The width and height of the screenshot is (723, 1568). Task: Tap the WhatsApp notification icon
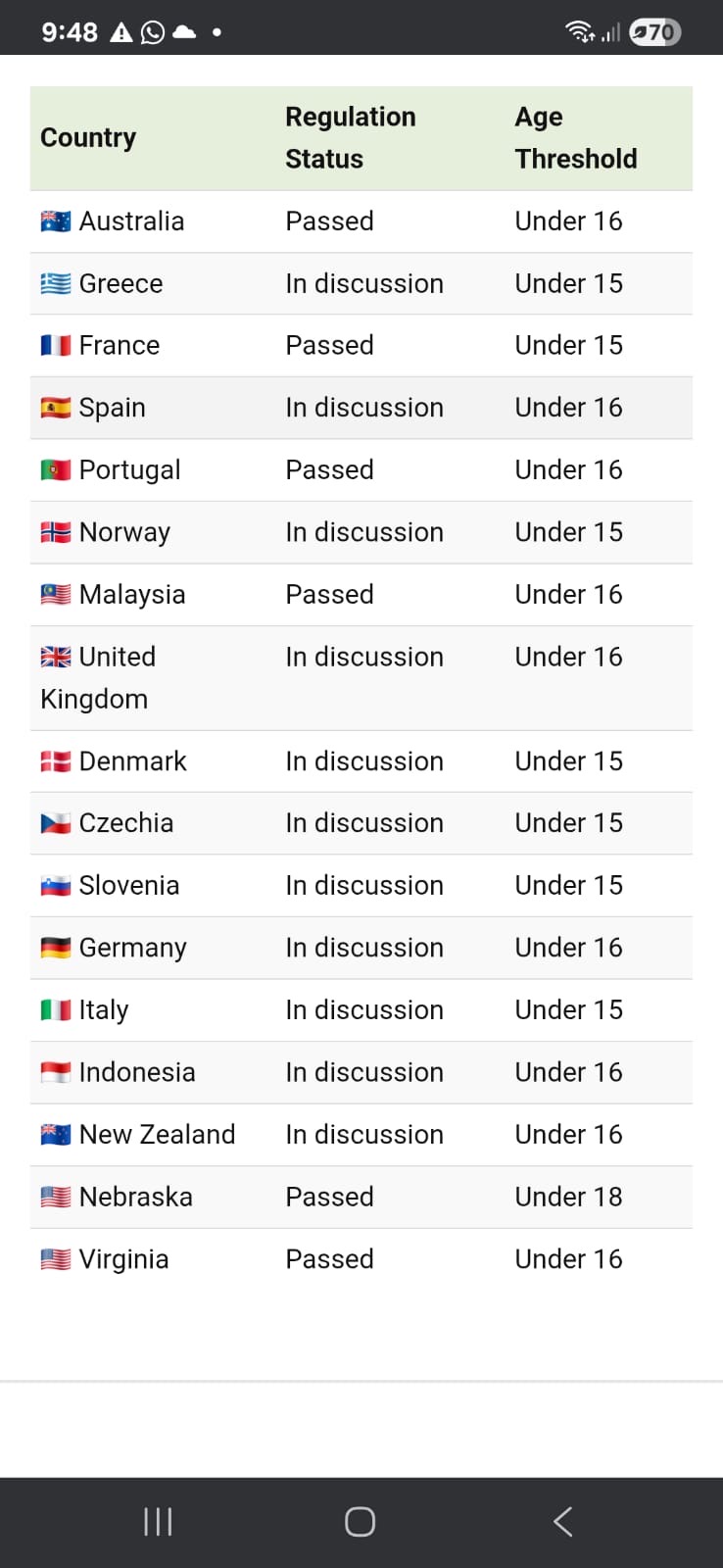point(153,32)
